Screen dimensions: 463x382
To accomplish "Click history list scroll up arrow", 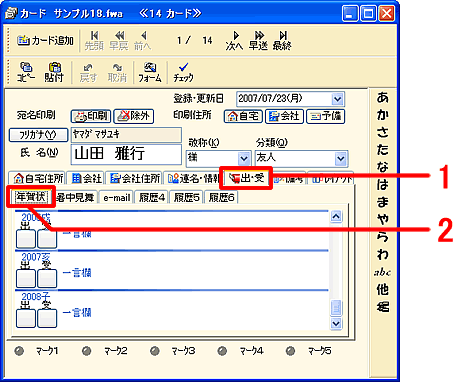I will pos(336,217).
